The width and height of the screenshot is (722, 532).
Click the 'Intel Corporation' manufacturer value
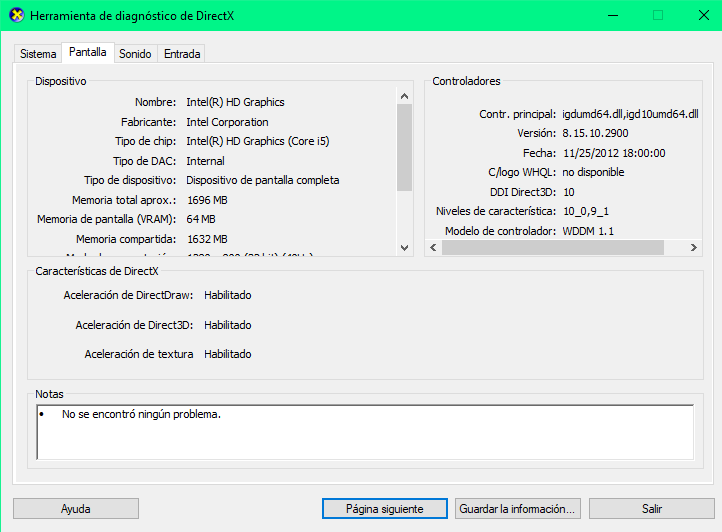(227, 122)
